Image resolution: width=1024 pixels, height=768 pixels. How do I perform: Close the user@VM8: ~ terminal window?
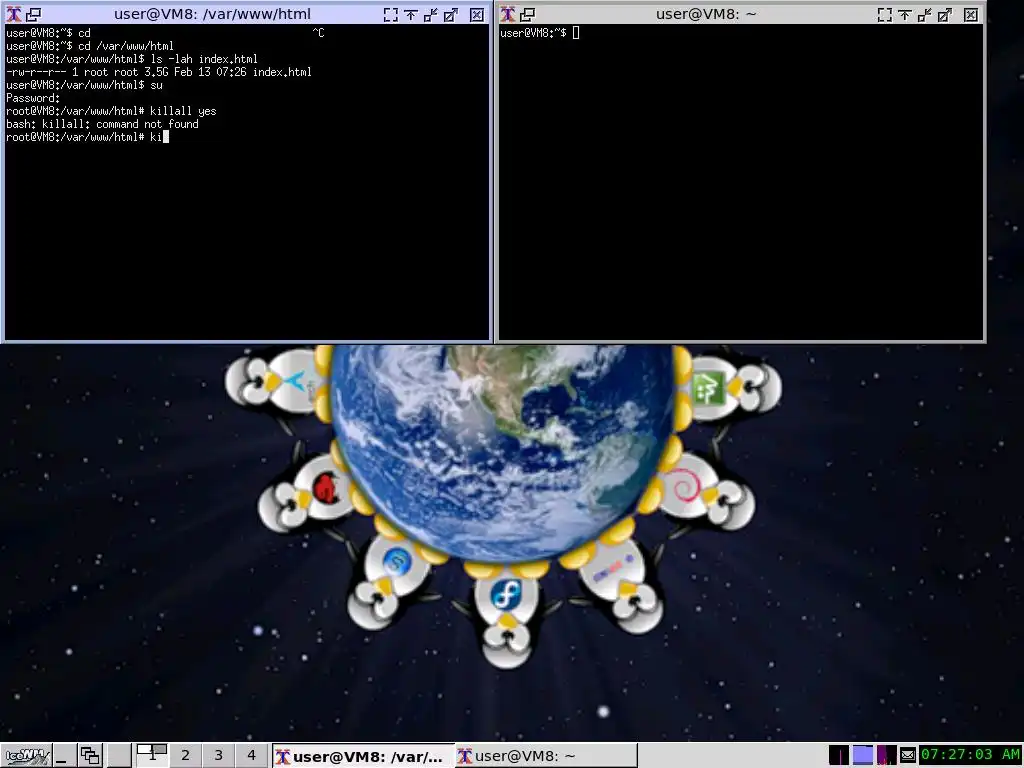point(971,14)
